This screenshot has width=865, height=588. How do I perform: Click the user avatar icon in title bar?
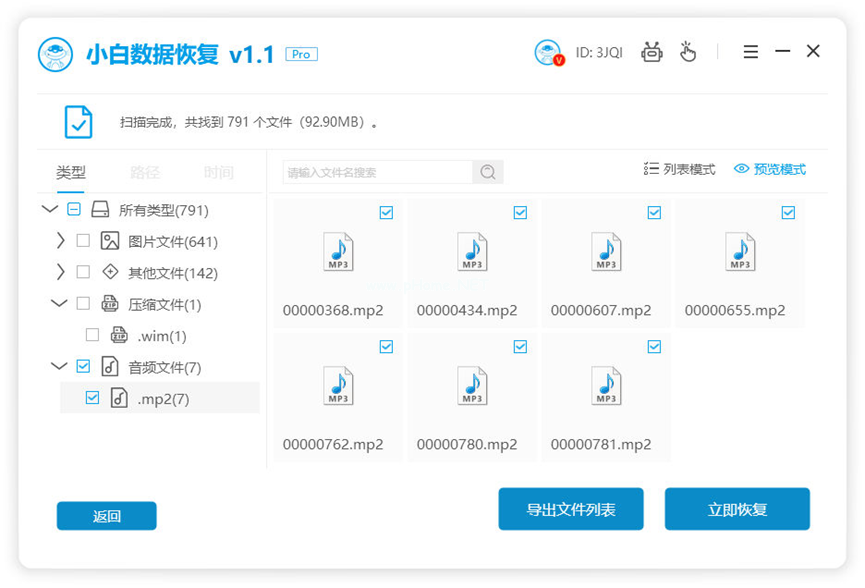548,51
